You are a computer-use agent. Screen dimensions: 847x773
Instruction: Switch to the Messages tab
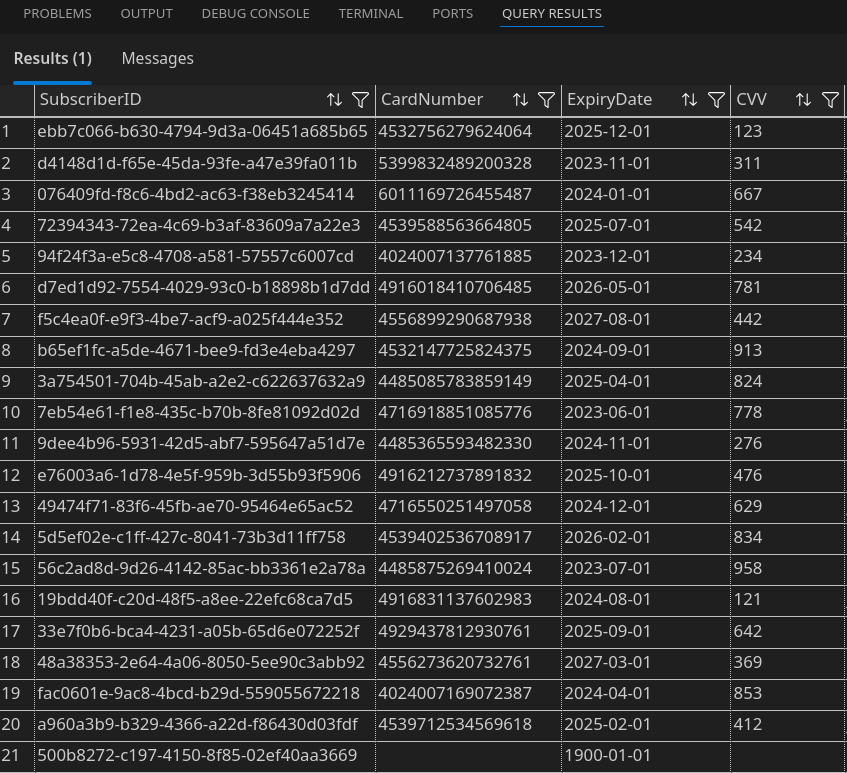[157, 59]
